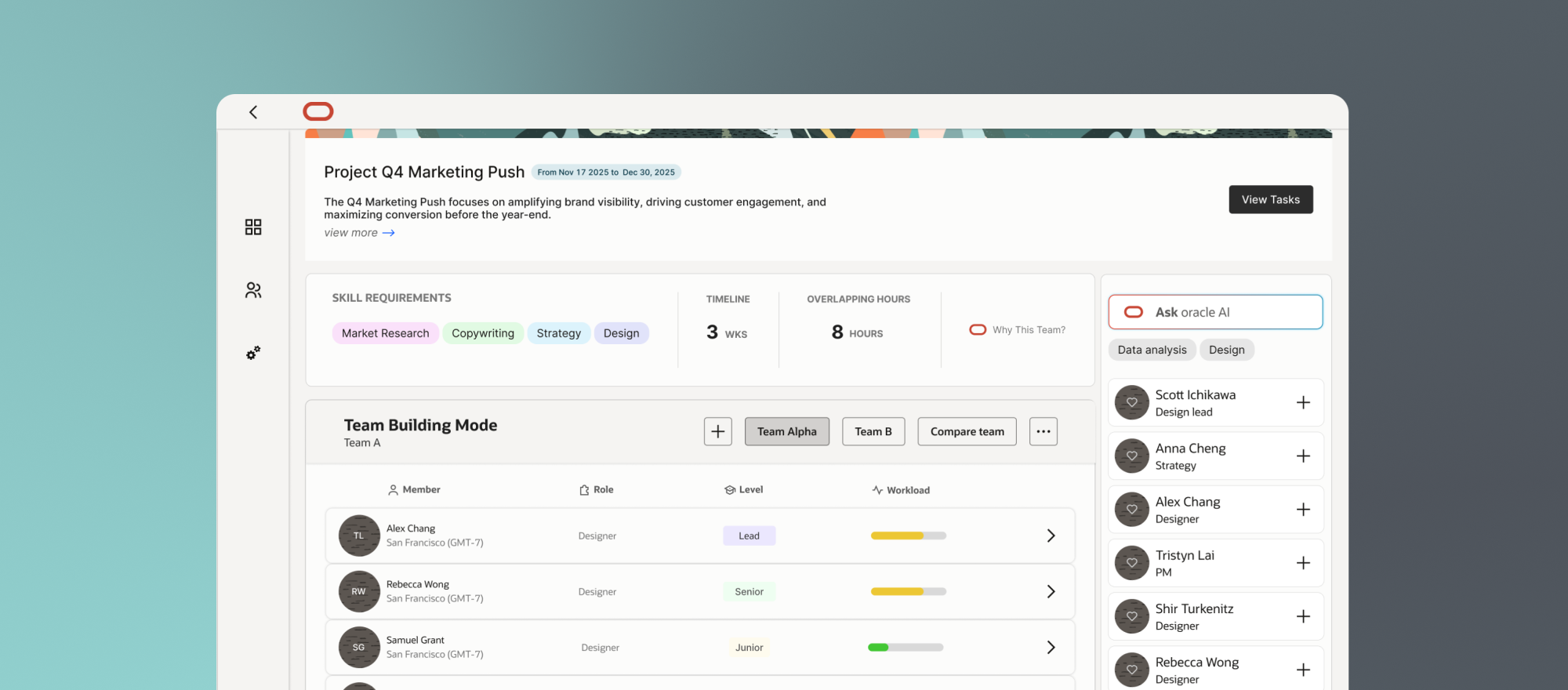Open the people icon in sidebar
Image resolution: width=1568 pixels, height=690 pixels.
pyautogui.click(x=253, y=290)
